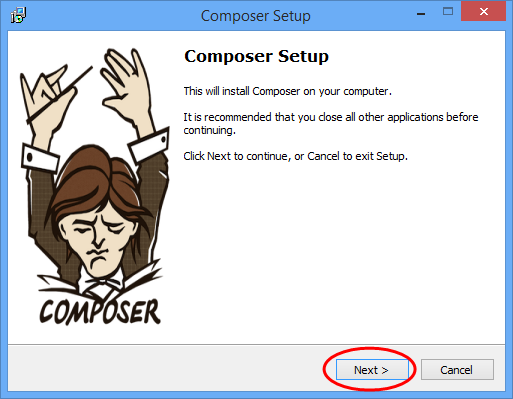Minimize the Composer Setup window
This screenshot has height=399, width=513.
pos(421,13)
